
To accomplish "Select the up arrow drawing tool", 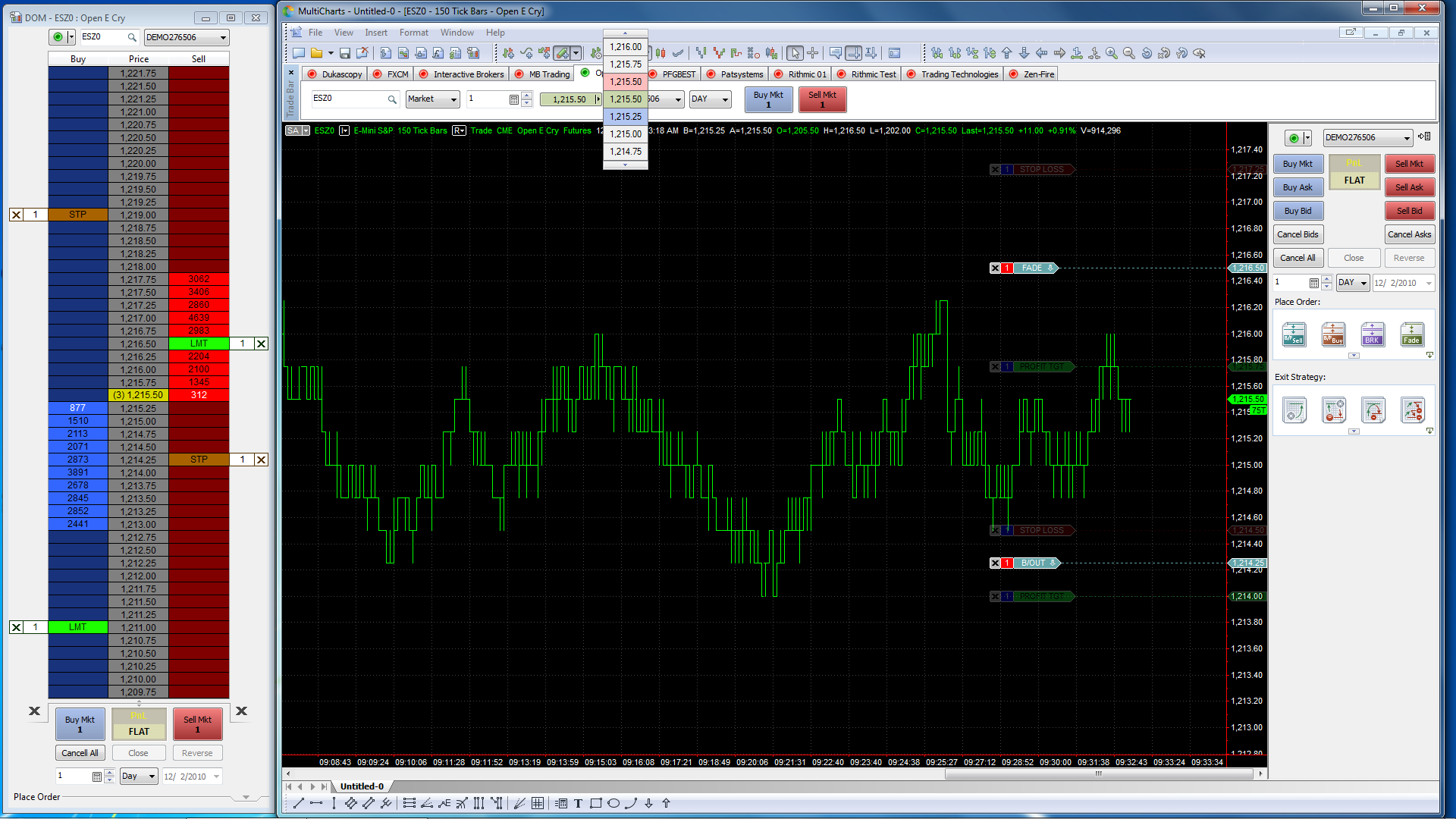I will click(x=667, y=803).
